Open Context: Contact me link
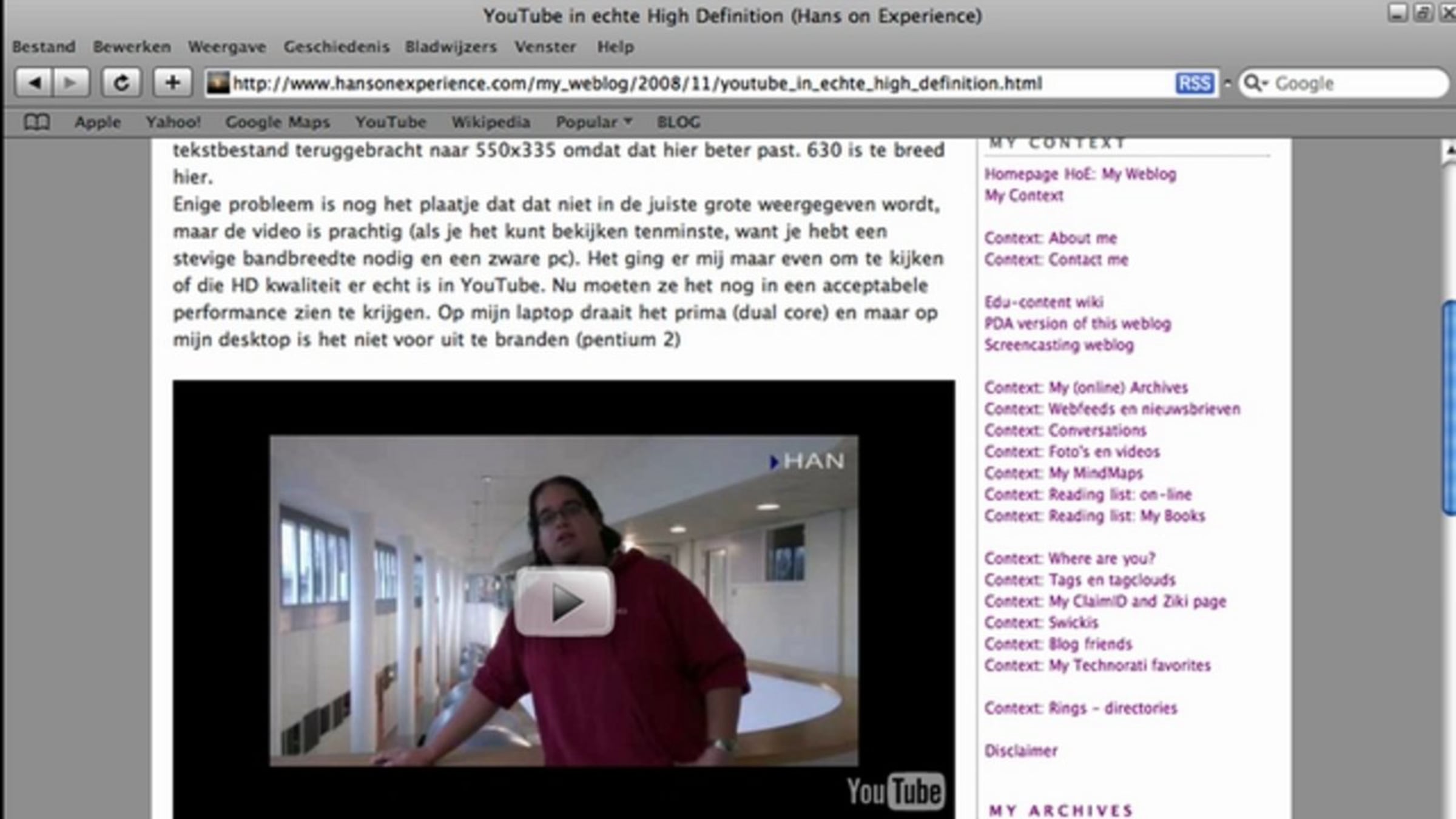The width and height of the screenshot is (1456, 819). coord(1056,260)
